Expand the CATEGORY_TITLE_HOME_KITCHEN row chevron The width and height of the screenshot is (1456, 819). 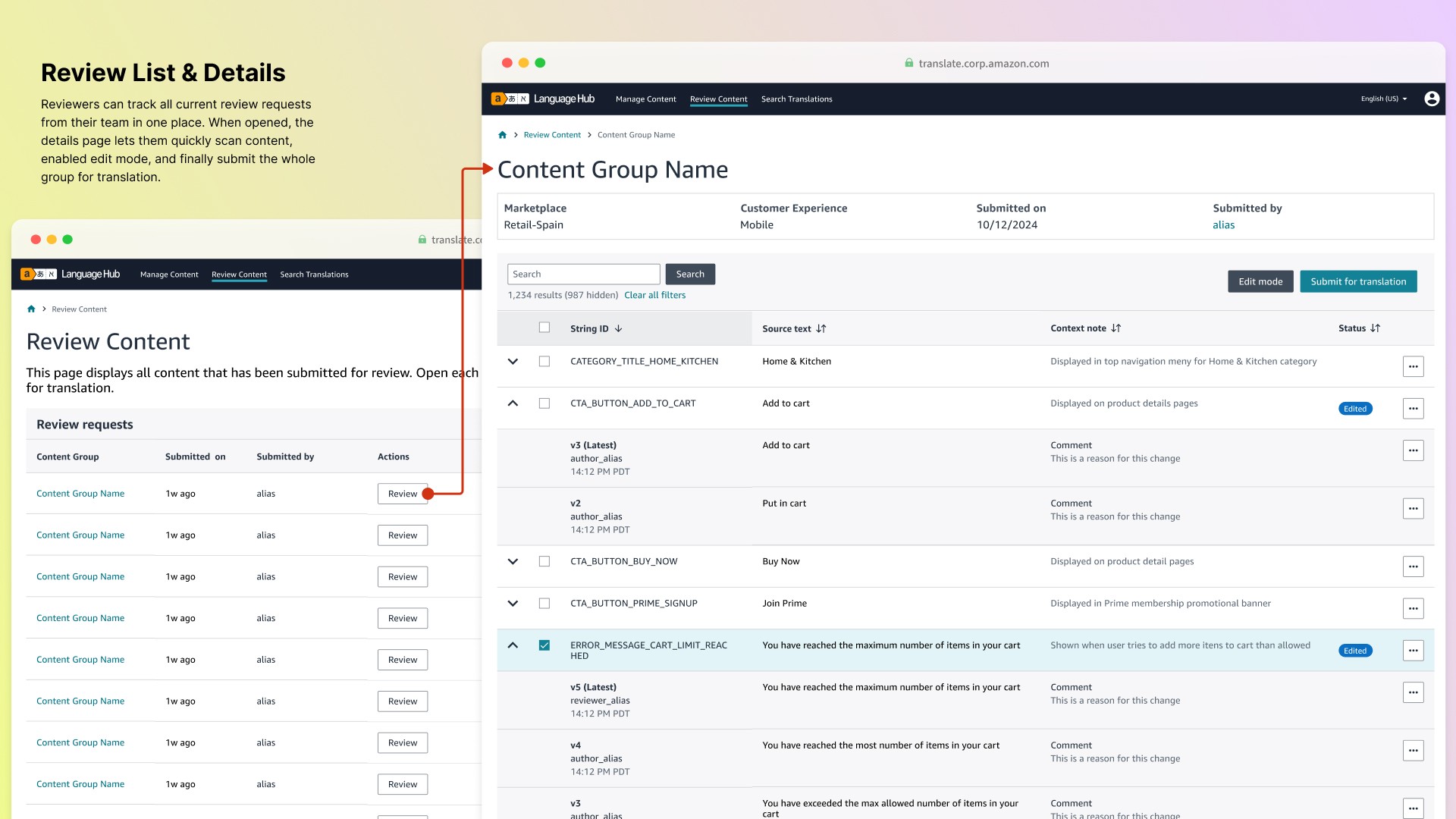coord(513,362)
